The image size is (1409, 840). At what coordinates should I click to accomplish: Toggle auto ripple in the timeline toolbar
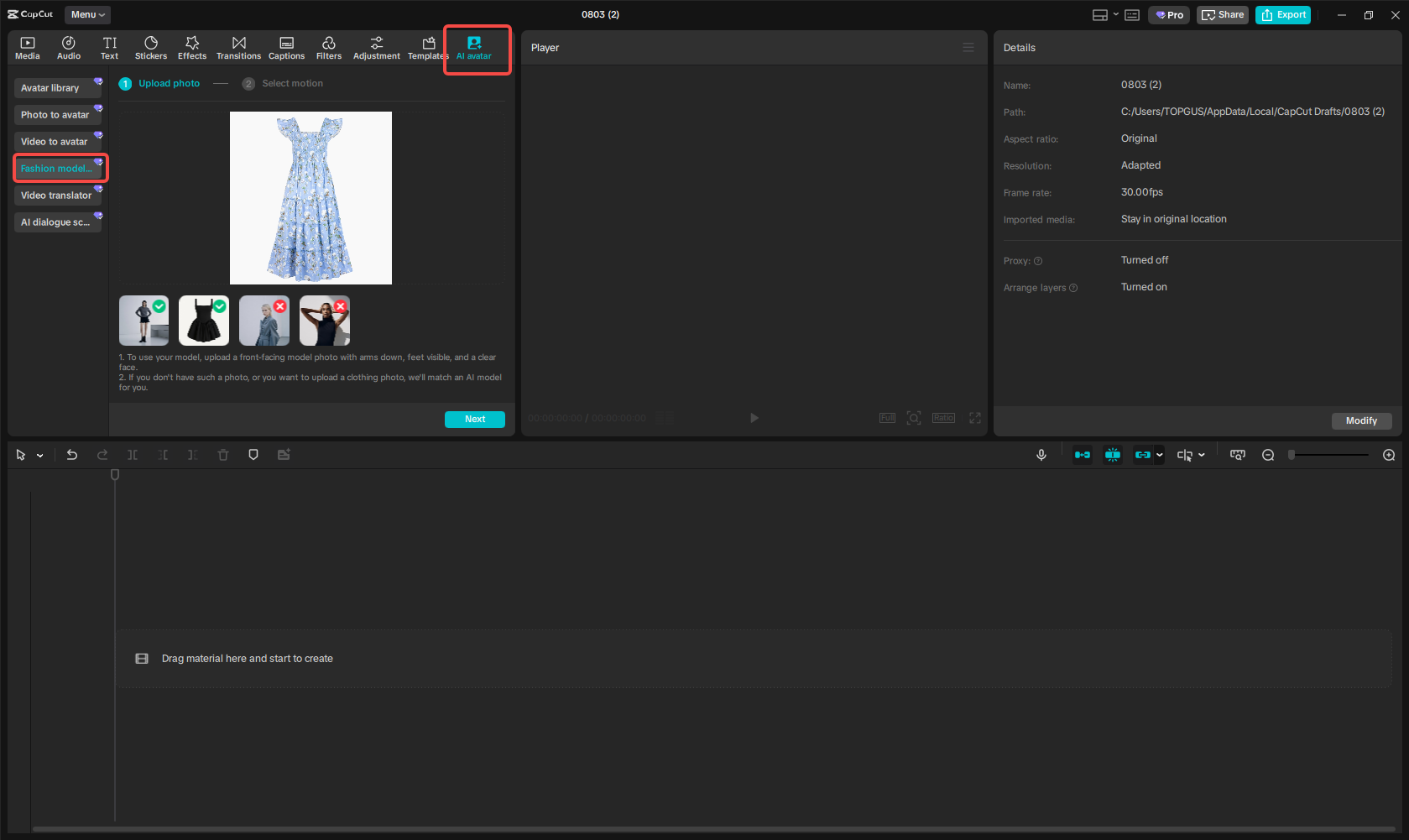pos(1082,454)
